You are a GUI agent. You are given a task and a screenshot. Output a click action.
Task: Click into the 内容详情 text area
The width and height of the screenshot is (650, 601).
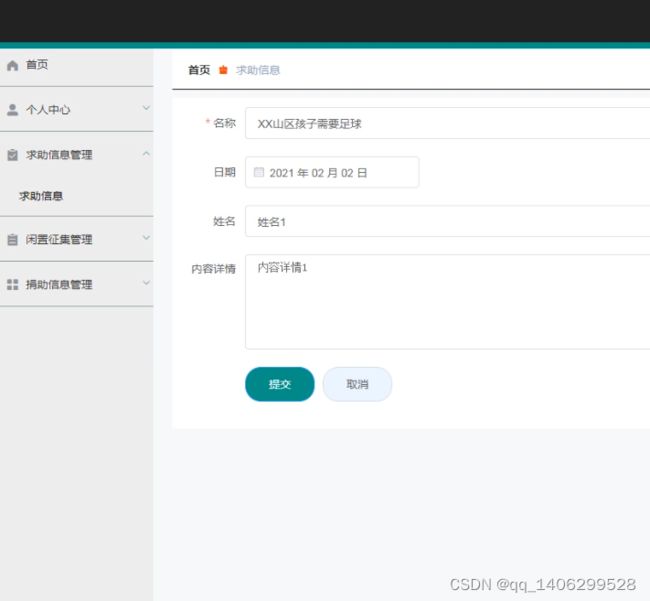click(x=447, y=301)
